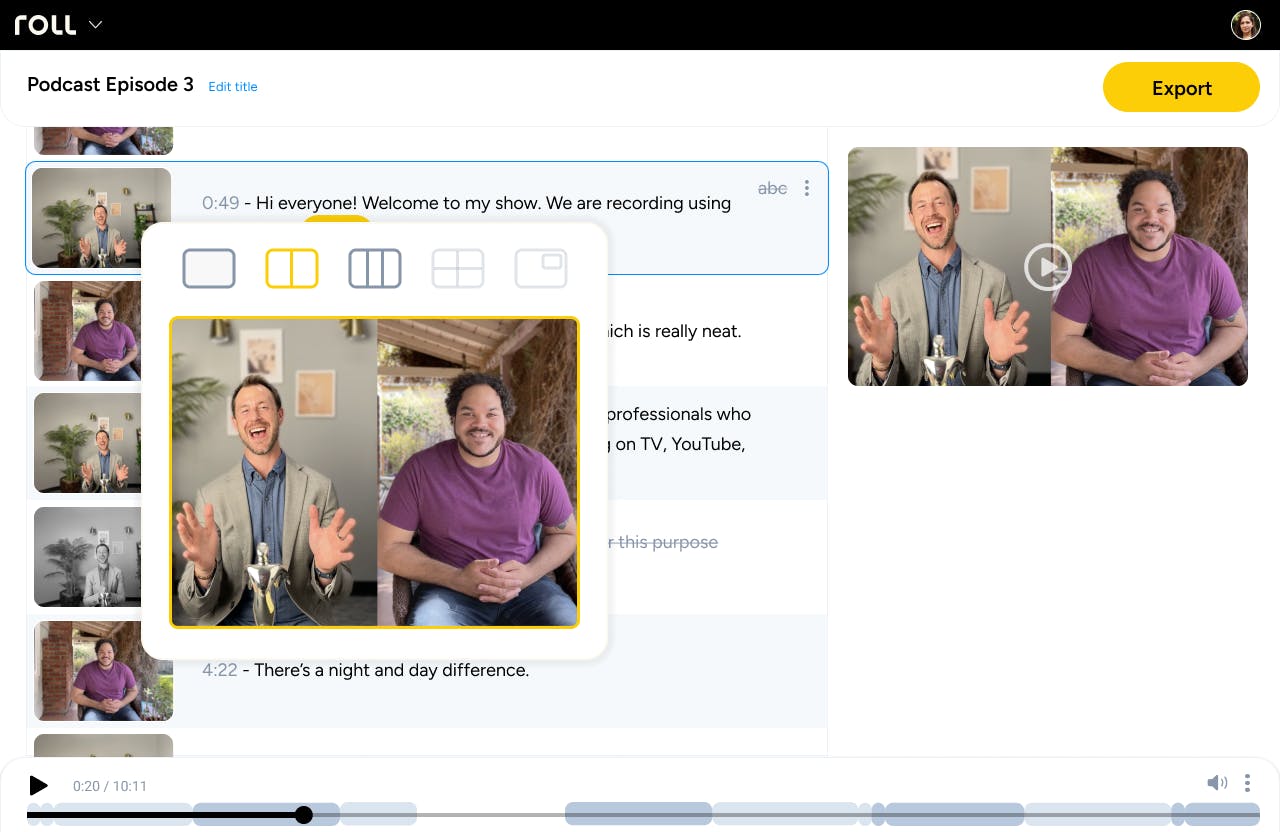Image resolution: width=1280 pixels, height=832 pixels.
Task: Select the picture-in-picture layout icon
Action: point(541,269)
